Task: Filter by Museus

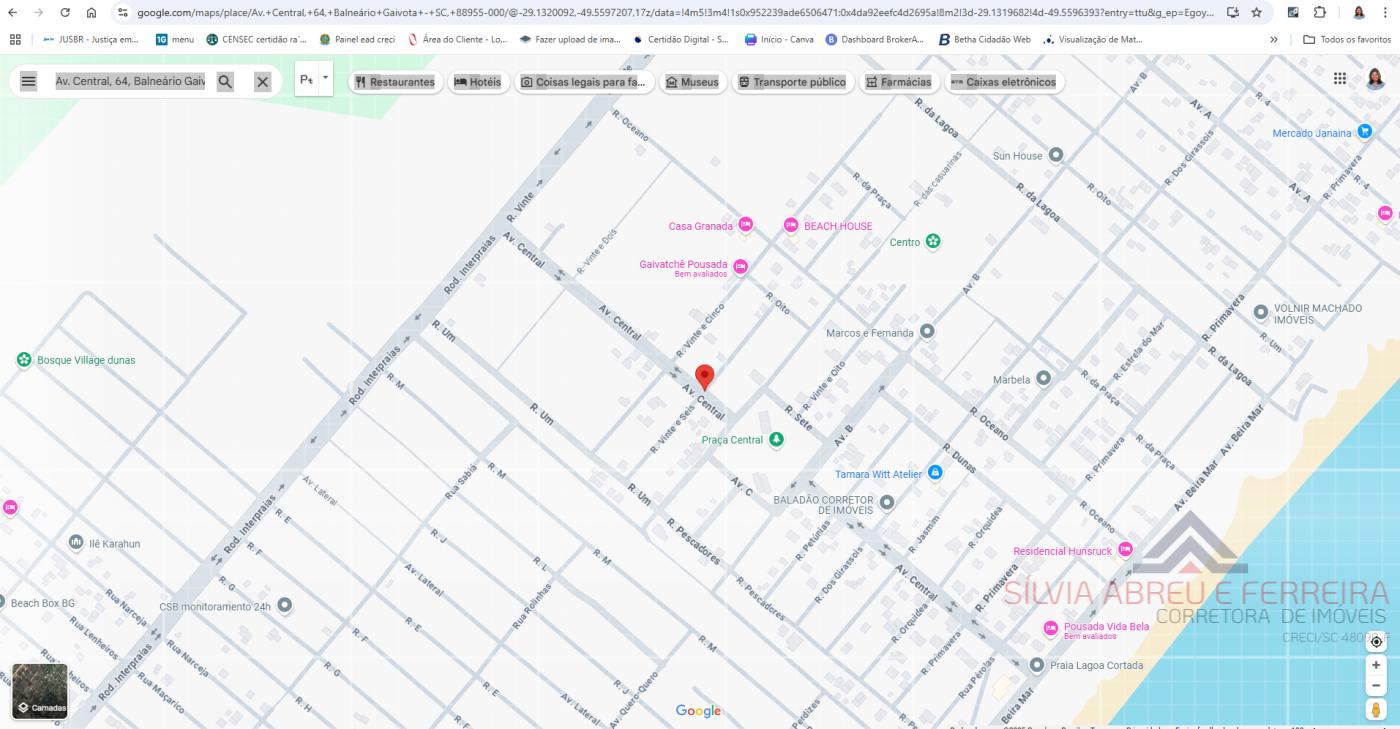Action: tap(692, 82)
